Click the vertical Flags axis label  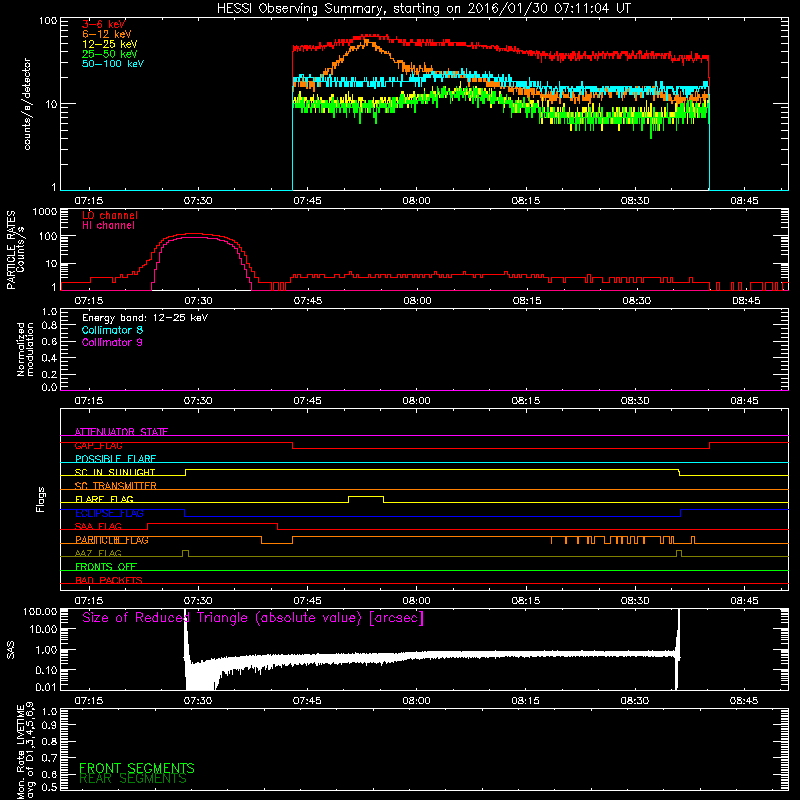click(x=41, y=499)
